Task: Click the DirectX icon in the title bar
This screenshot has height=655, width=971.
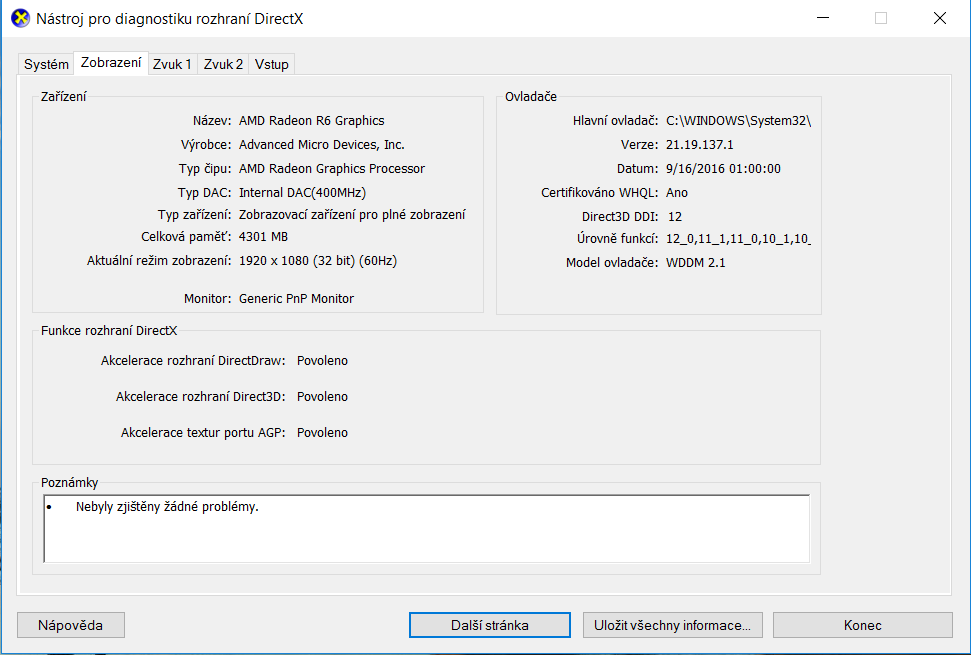Action: tap(20, 18)
